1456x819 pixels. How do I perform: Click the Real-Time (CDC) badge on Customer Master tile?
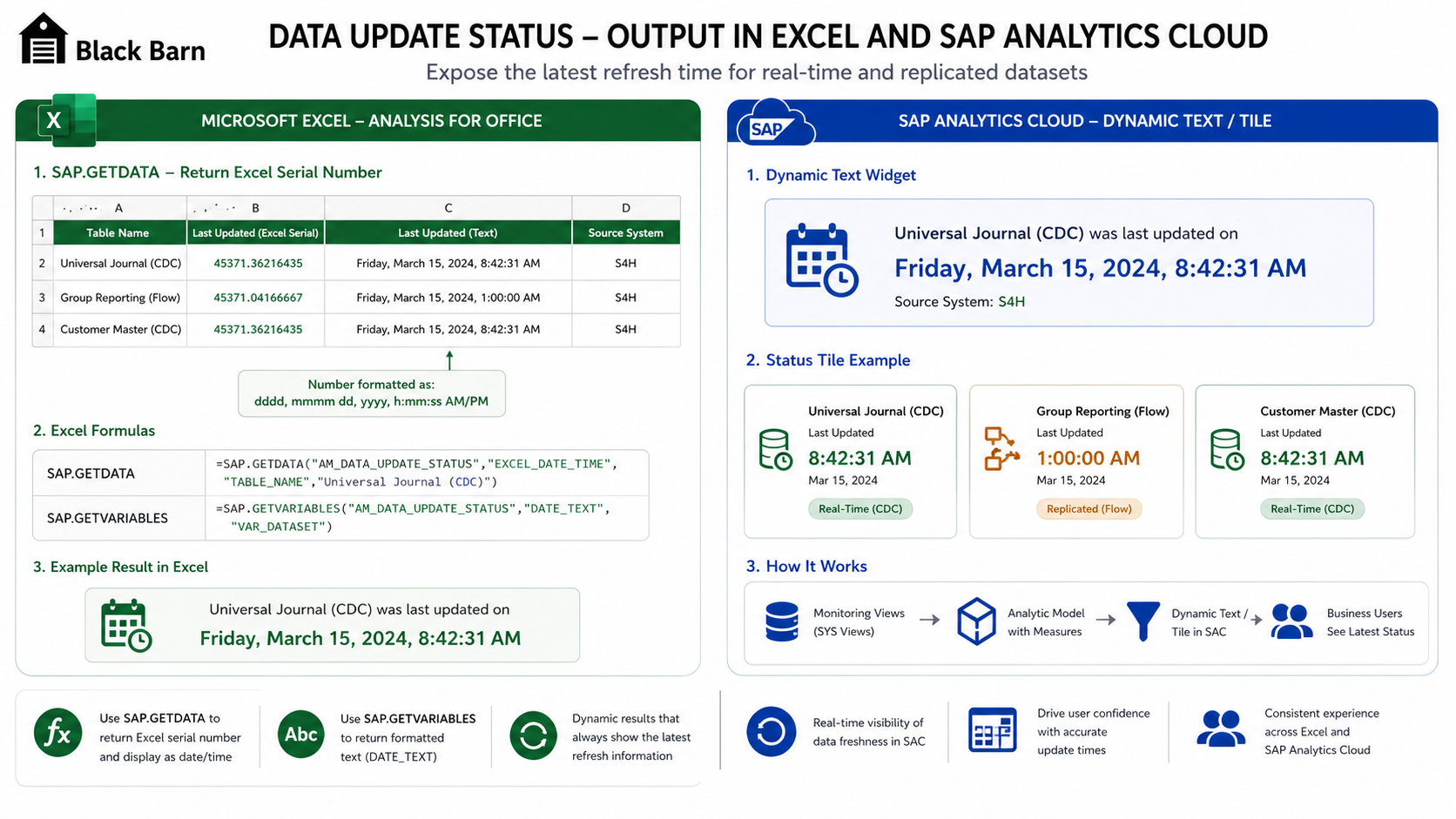(1312, 508)
